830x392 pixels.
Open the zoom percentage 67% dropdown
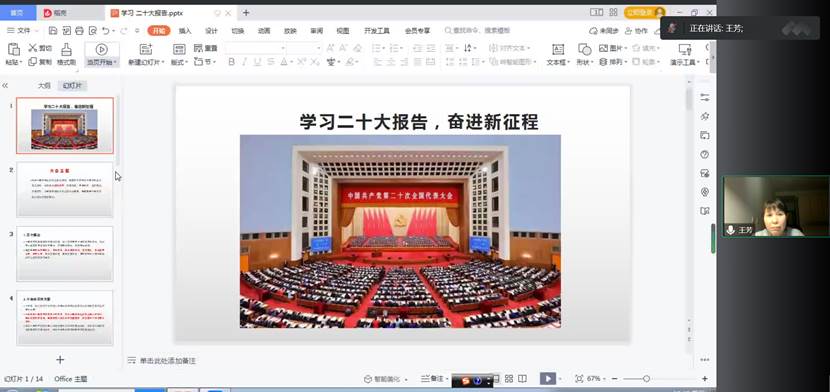[x=596, y=379]
